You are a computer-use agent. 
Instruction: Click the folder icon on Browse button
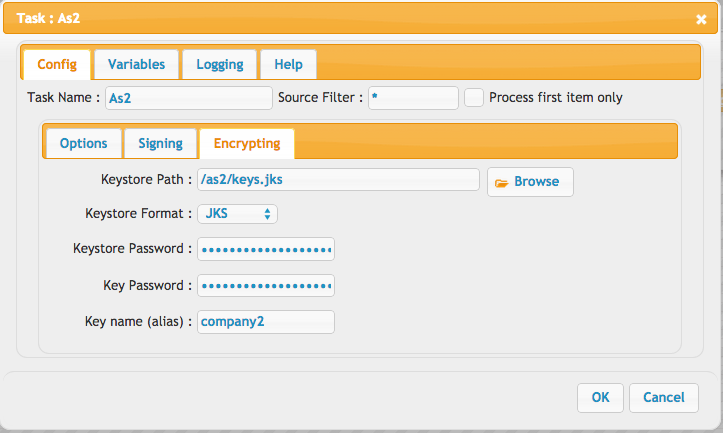pyautogui.click(x=501, y=183)
